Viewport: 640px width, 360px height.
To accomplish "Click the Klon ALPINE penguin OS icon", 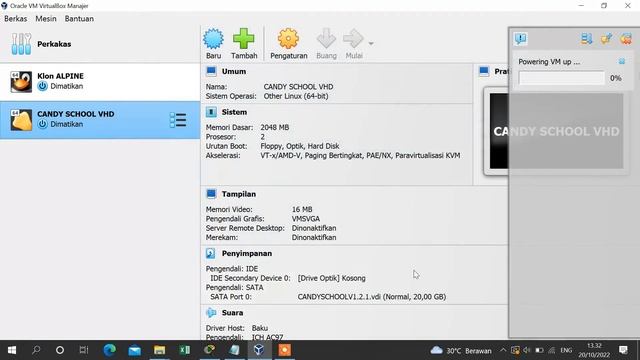I will pyautogui.click(x=21, y=82).
